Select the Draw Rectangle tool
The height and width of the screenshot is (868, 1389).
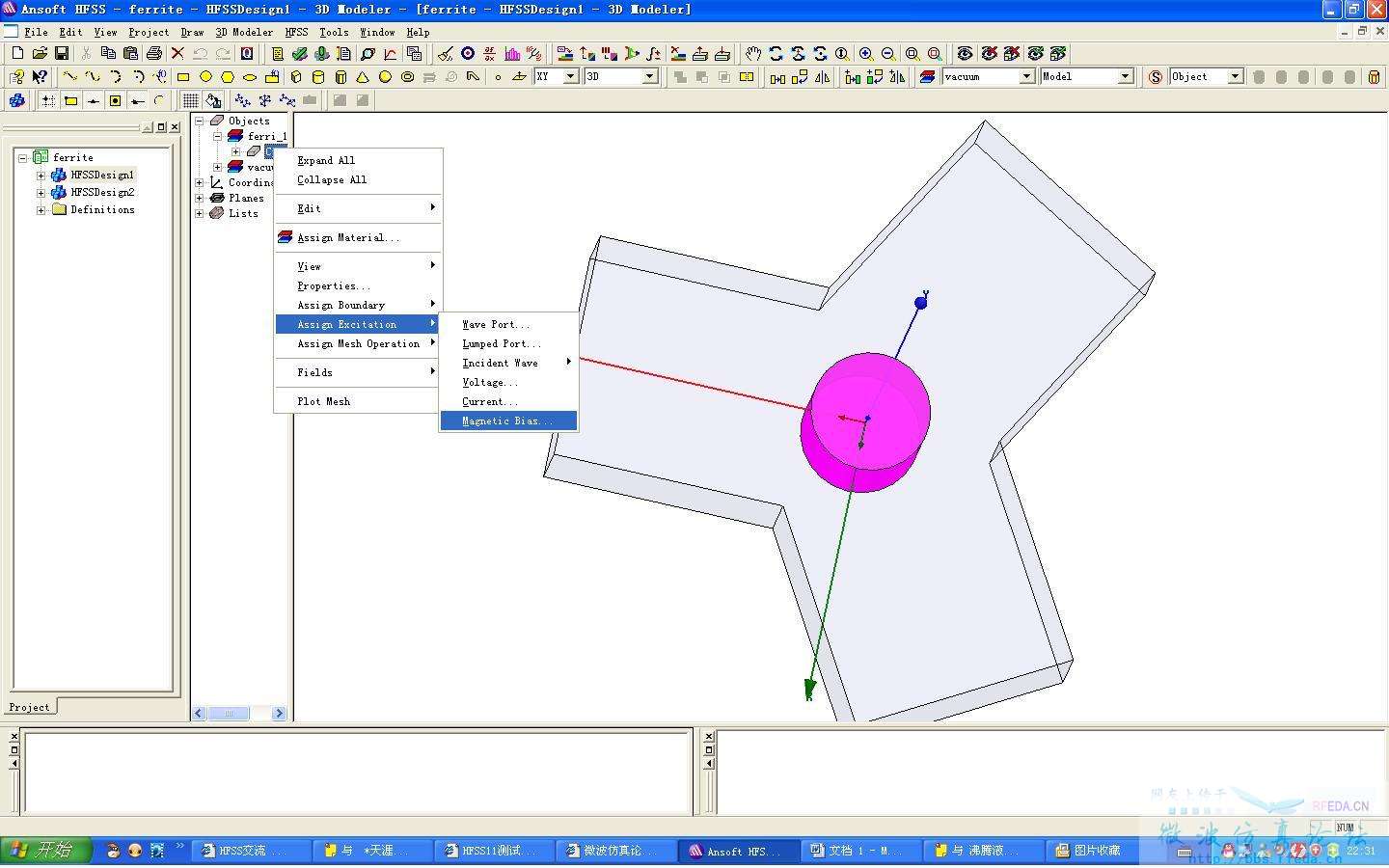pyautogui.click(x=182, y=76)
